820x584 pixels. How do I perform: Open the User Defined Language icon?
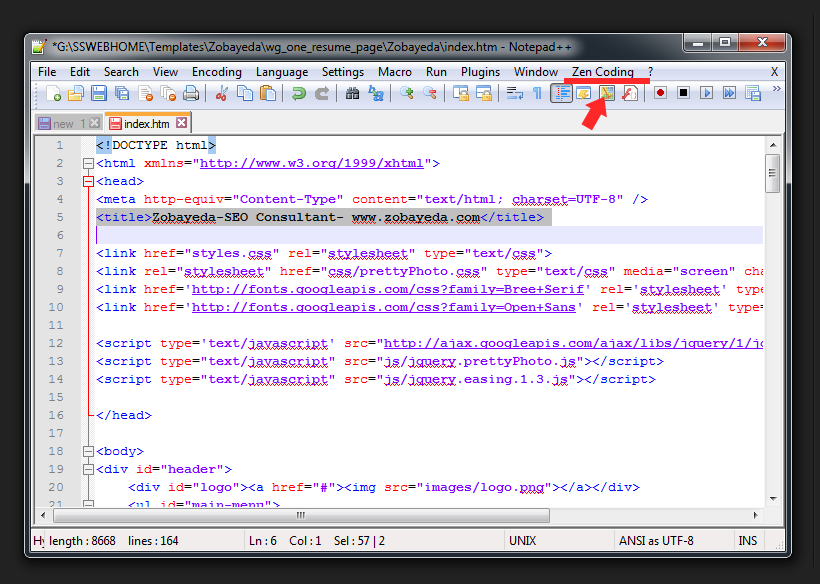coord(584,94)
